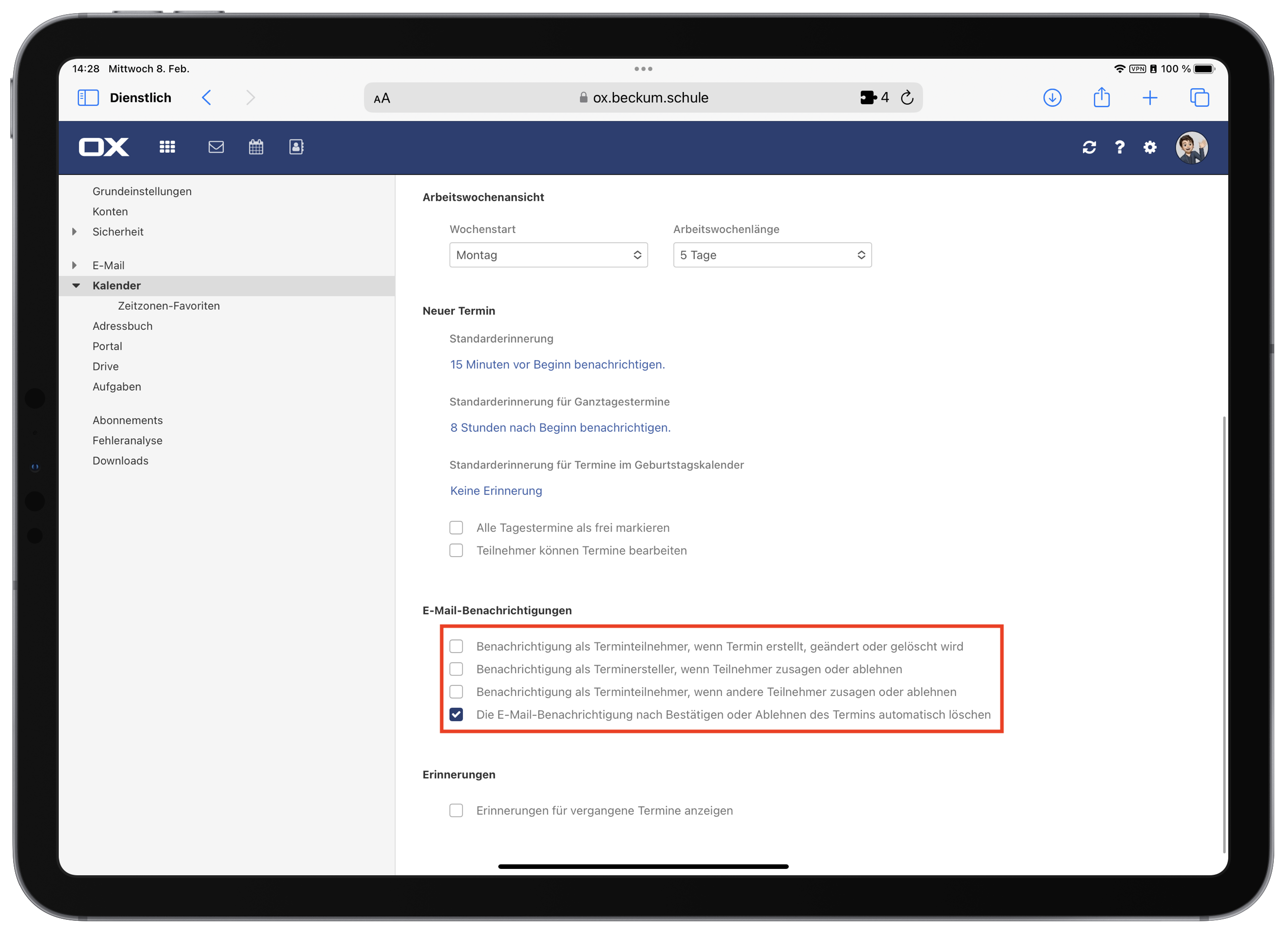
Task: Open the OX help question mark
Action: coord(1120,148)
